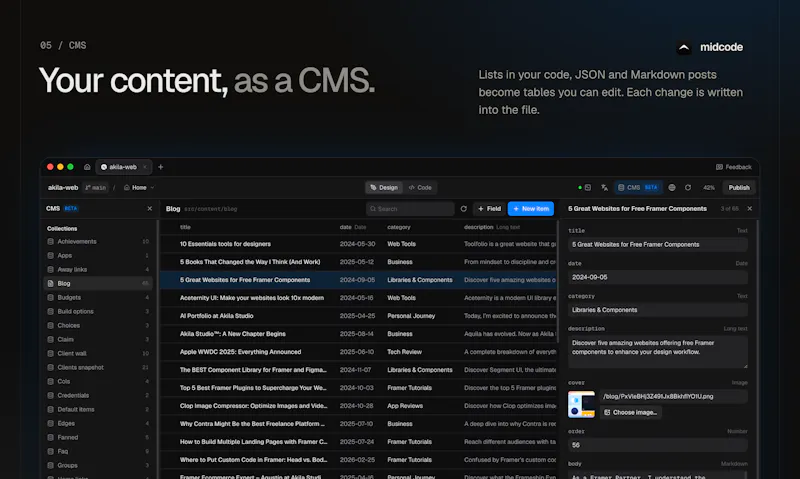
Task: Open the main branch selector
Action: click(96, 188)
